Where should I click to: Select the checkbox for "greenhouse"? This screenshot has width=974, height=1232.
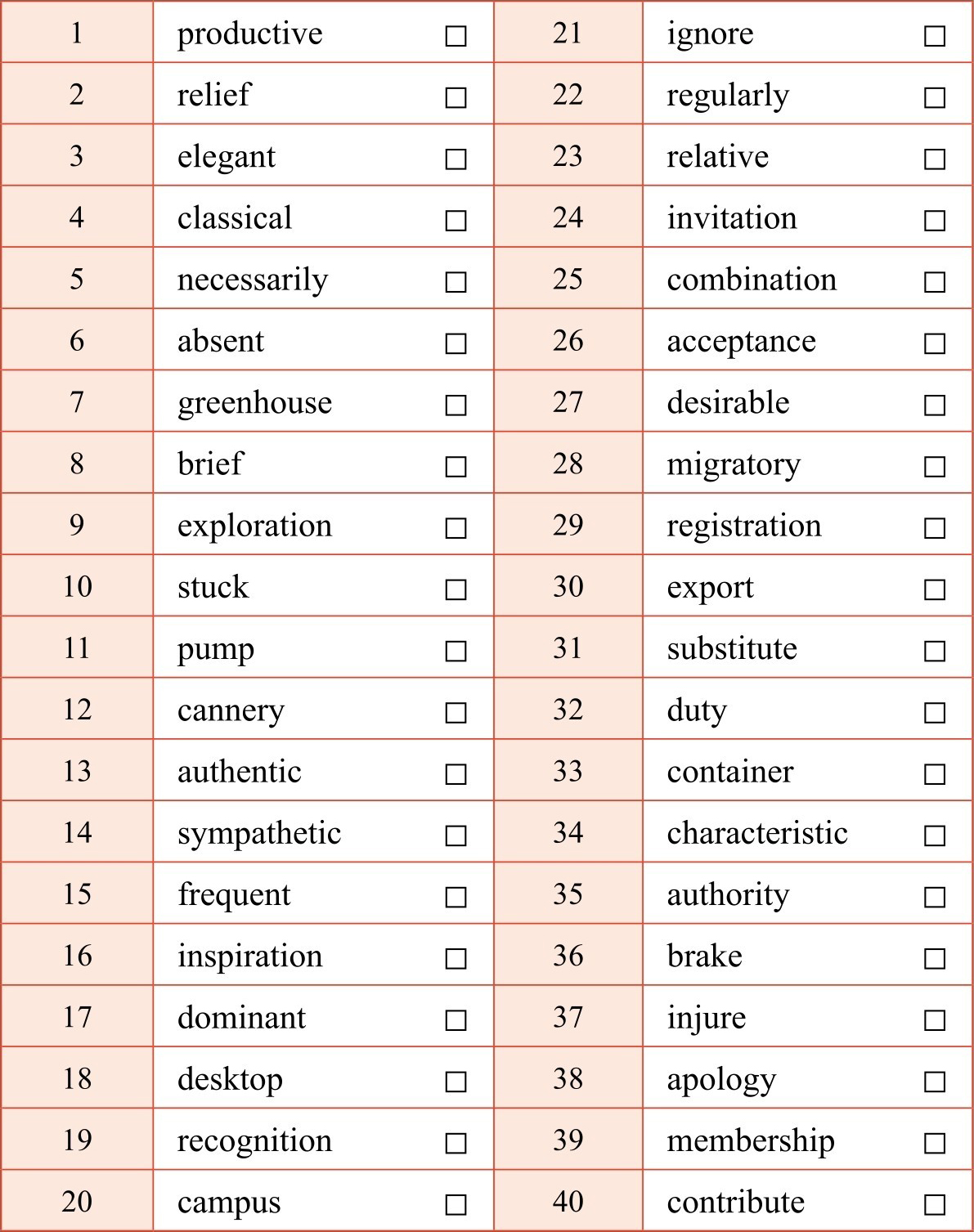click(456, 405)
